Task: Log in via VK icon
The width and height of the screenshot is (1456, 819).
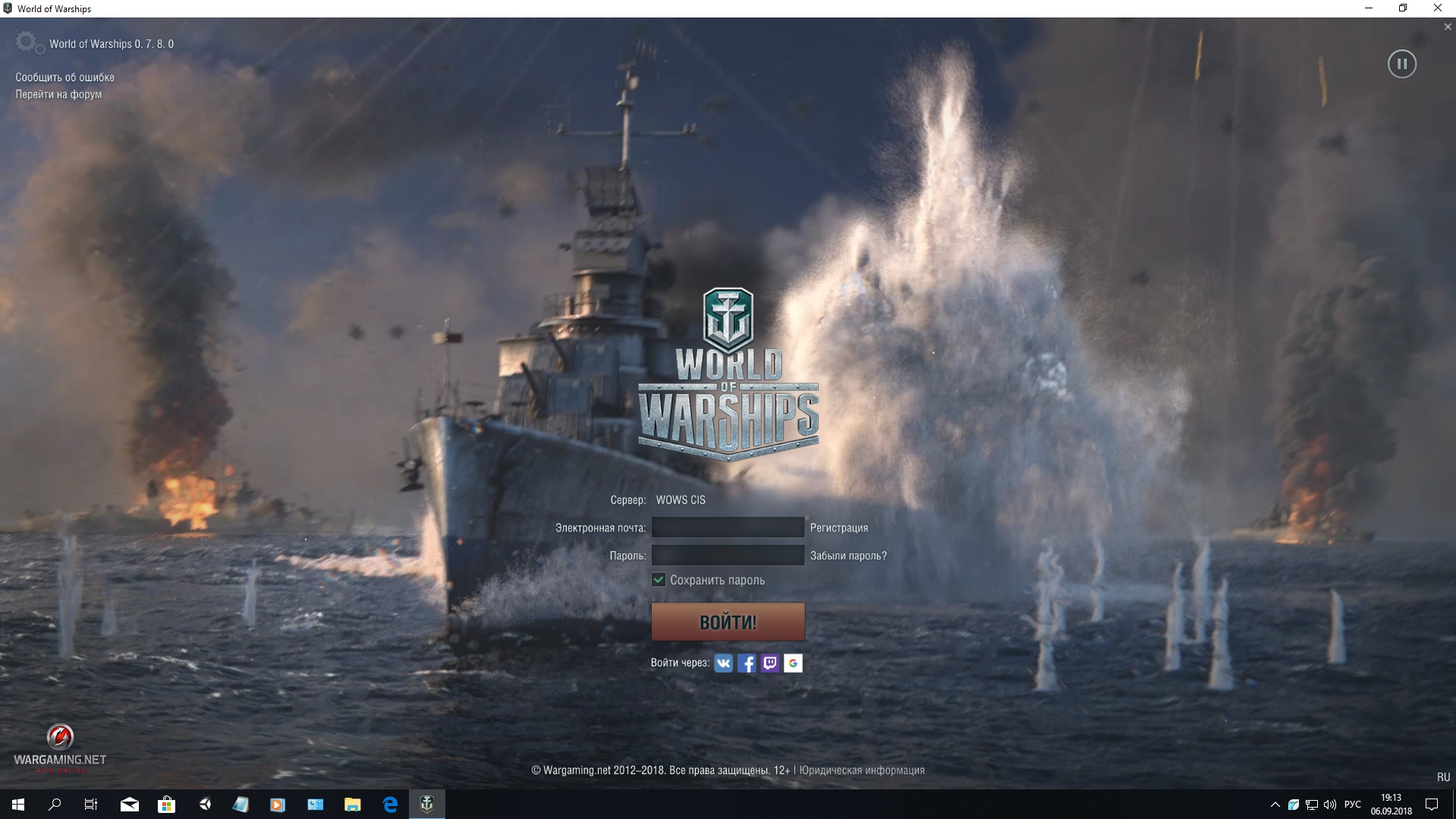Action: click(723, 663)
